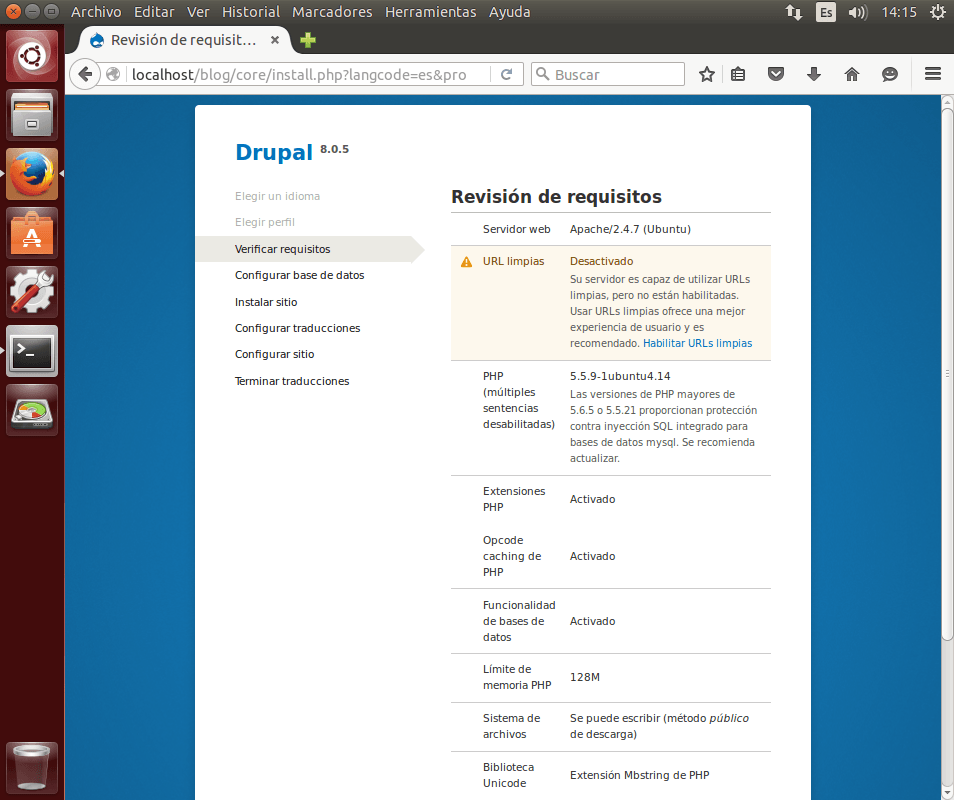Click the PHP version 5.5.9-1ubuntu4.14 text
This screenshot has height=800, width=954.
[x=620, y=376]
